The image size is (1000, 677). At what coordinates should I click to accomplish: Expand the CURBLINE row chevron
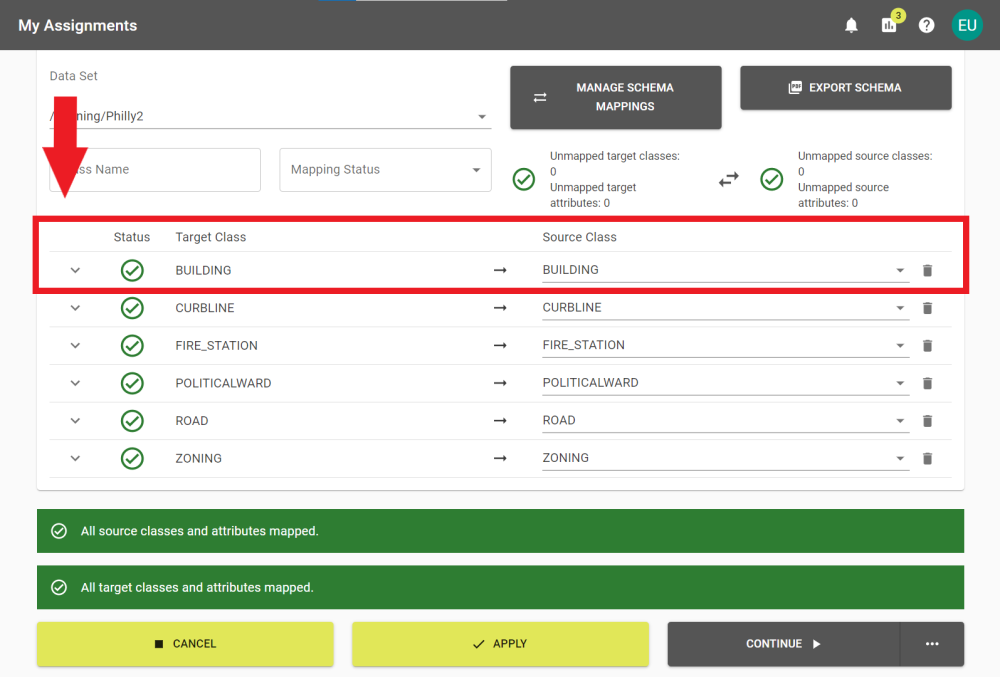click(x=75, y=308)
